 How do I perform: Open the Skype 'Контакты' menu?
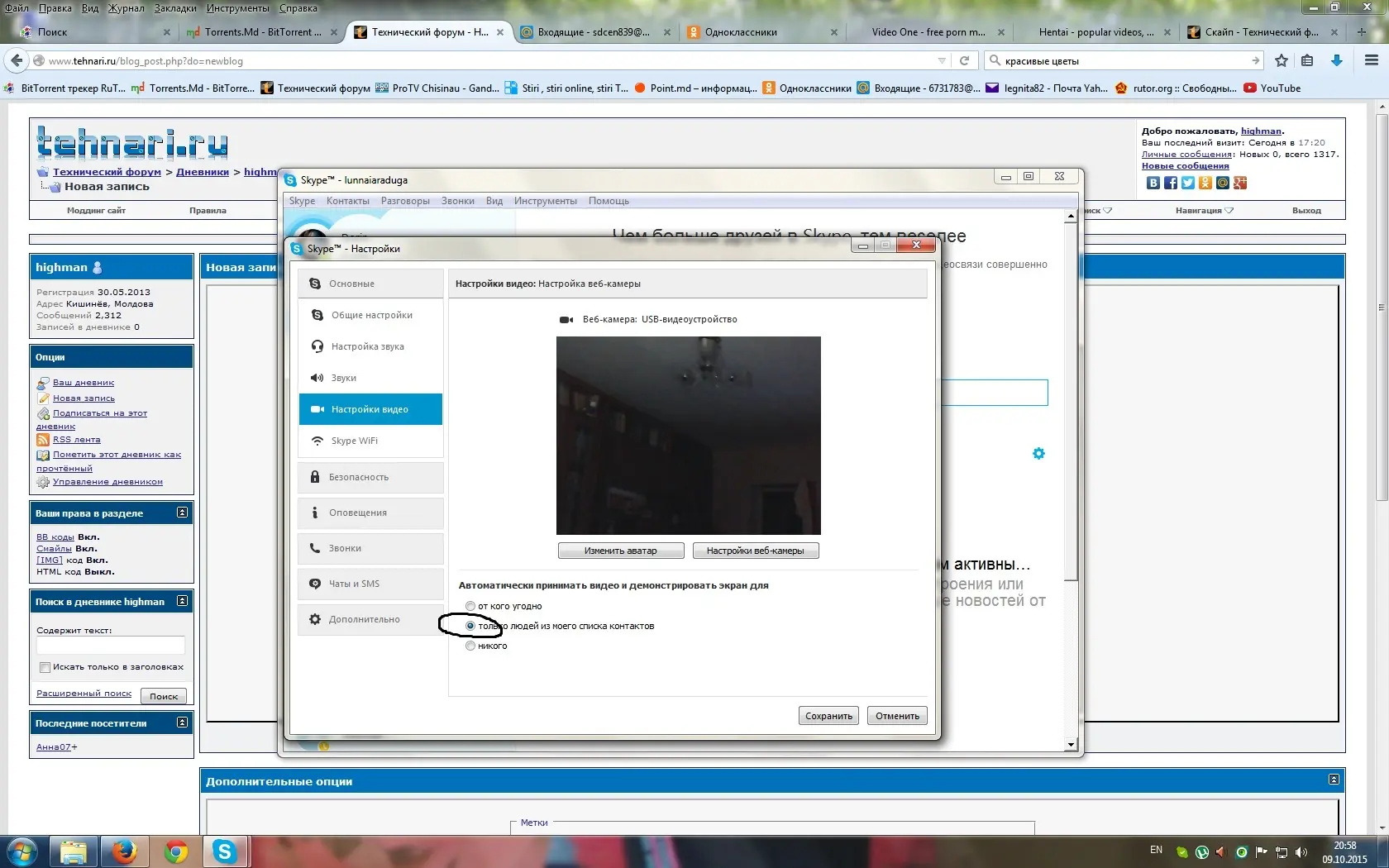click(347, 201)
